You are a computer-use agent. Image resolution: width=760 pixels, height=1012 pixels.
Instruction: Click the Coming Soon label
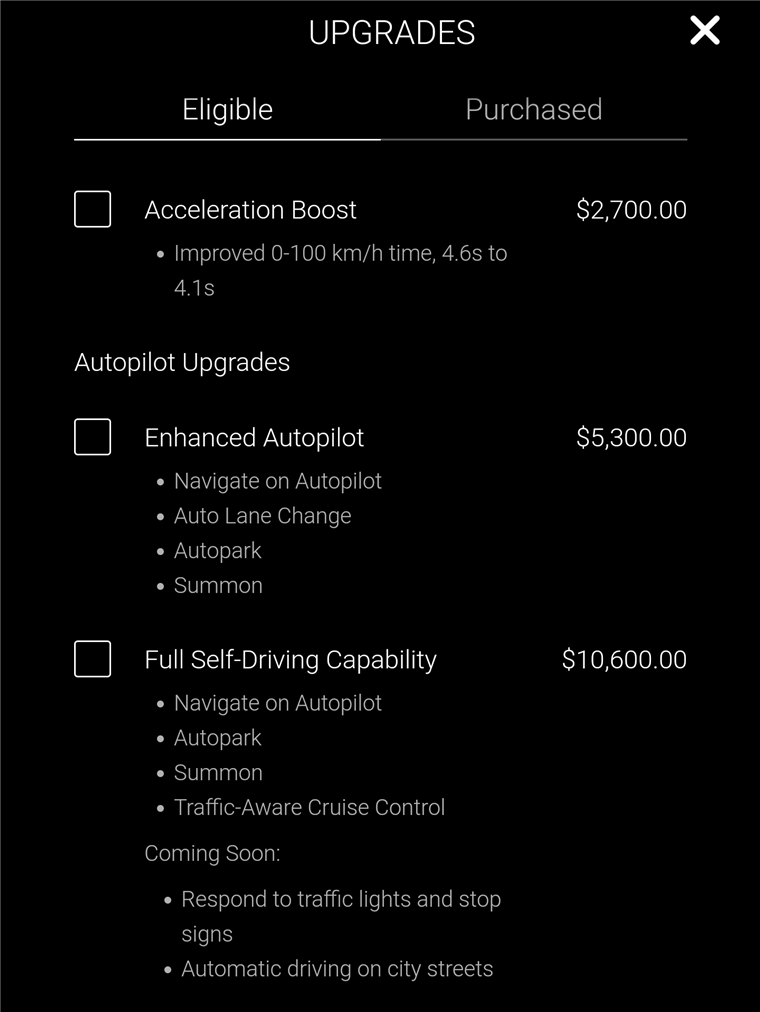pos(212,853)
